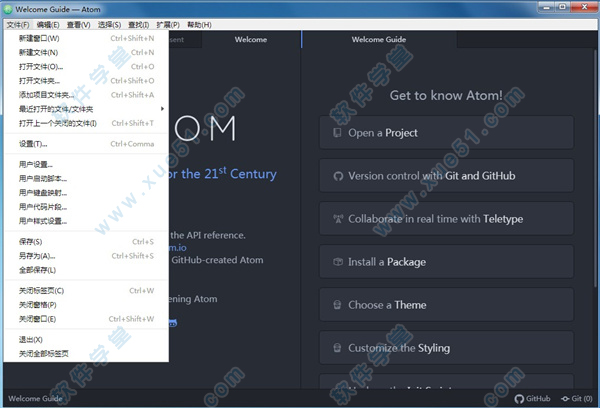The width and height of the screenshot is (600, 408).
Task: Choose 关闭标签页(C) menu entry
Action: pos(86,291)
